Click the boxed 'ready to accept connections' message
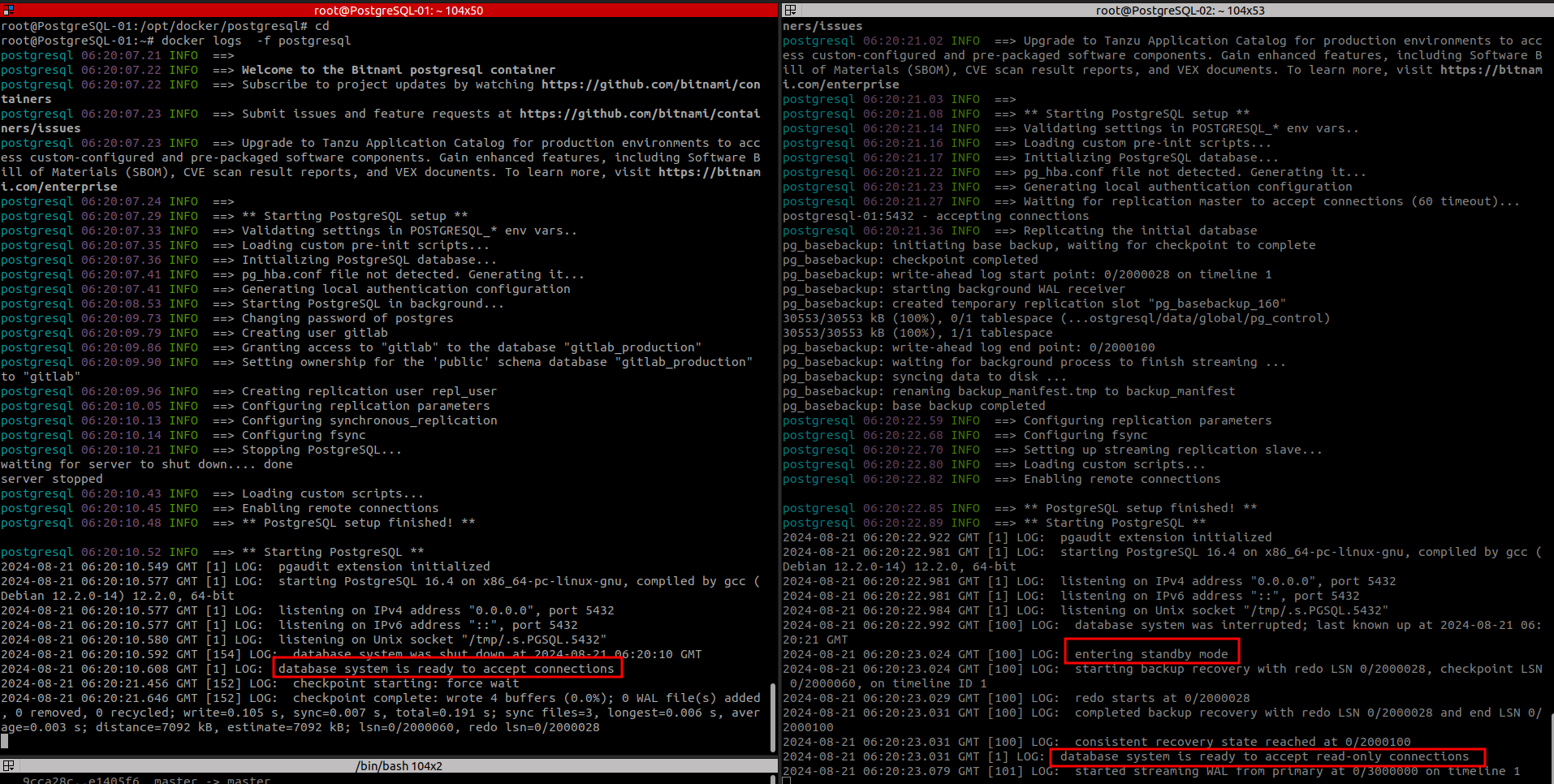Viewport: 1554px width, 784px height. [447, 669]
